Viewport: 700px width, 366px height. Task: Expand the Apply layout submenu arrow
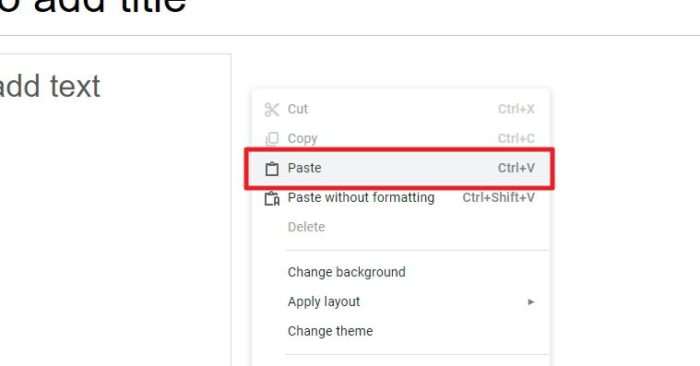point(530,302)
